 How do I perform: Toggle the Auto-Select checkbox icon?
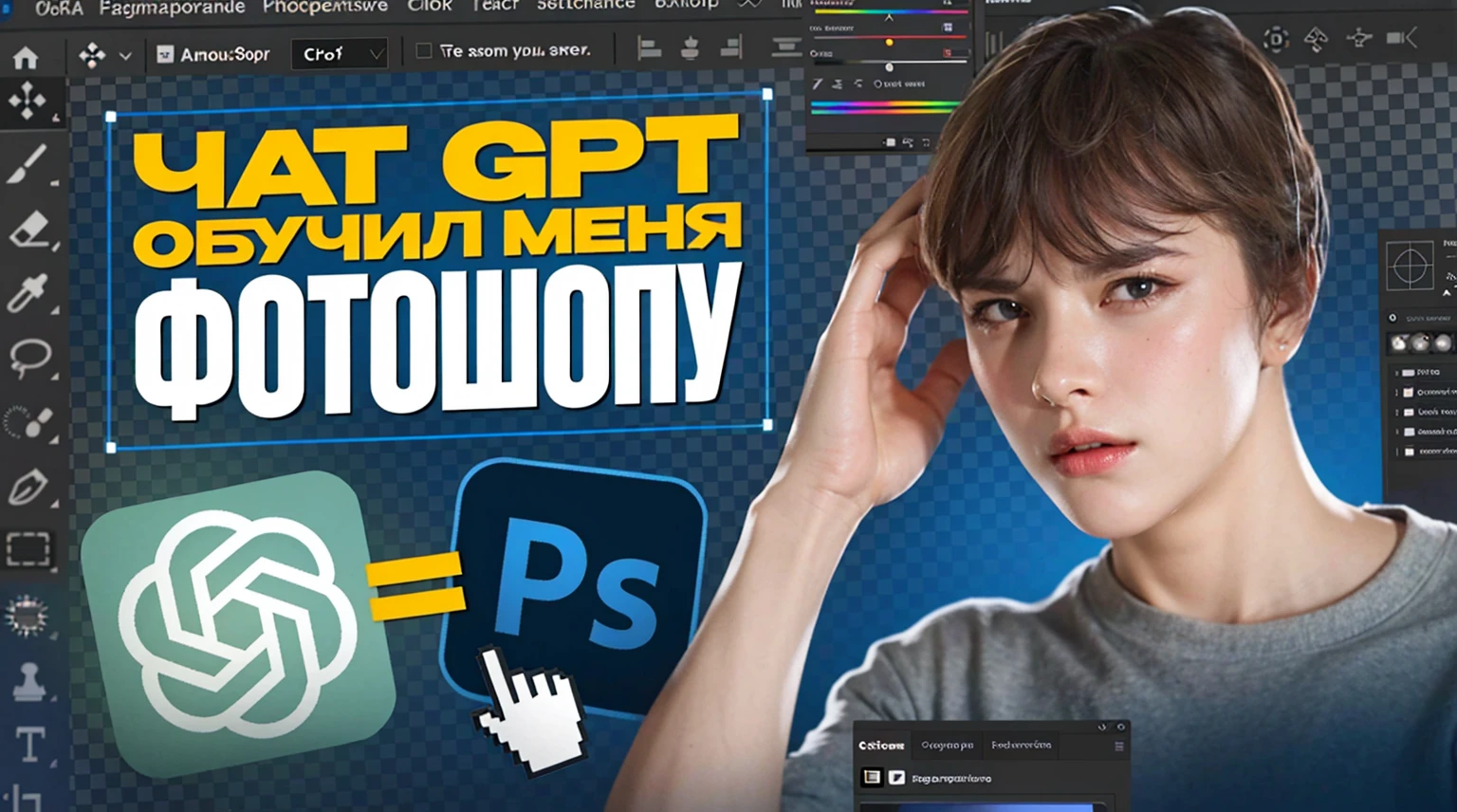165,55
